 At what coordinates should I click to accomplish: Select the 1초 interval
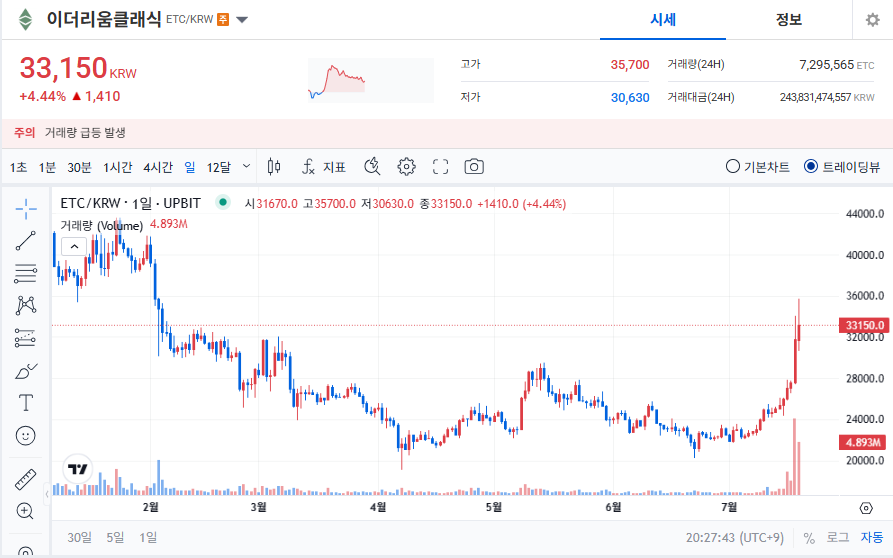18,167
